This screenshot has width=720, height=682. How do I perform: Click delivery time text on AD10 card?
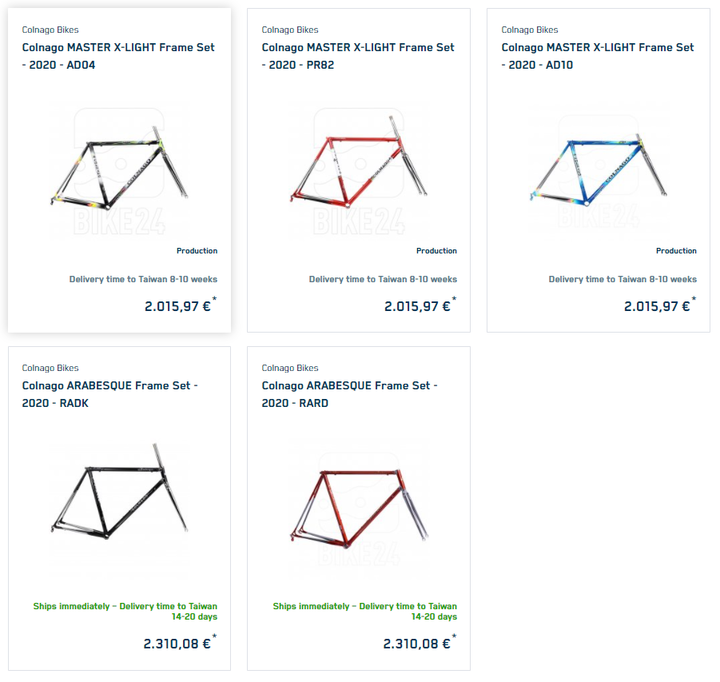coord(623,279)
